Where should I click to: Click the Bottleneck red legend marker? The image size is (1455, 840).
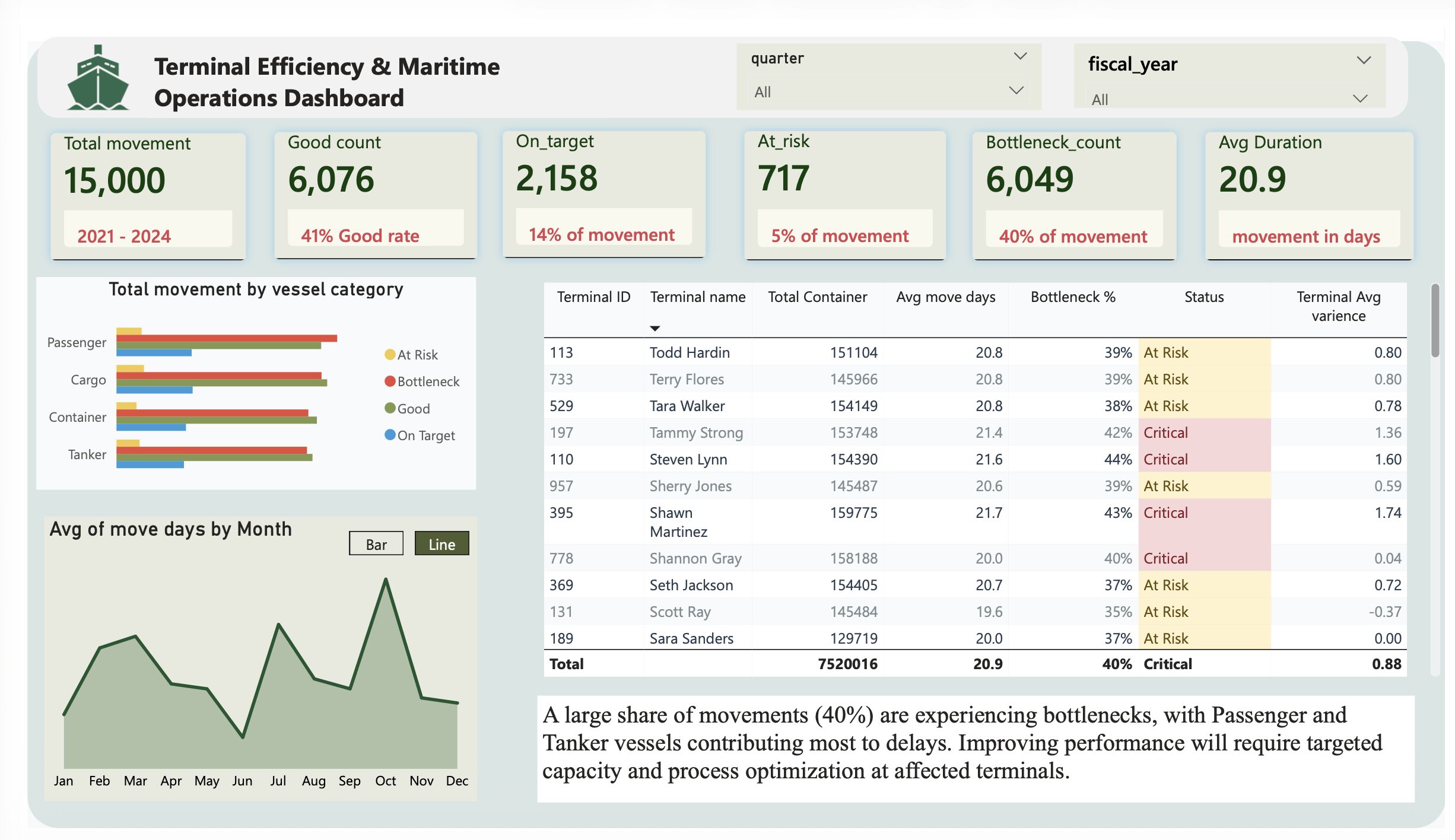pos(390,381)
